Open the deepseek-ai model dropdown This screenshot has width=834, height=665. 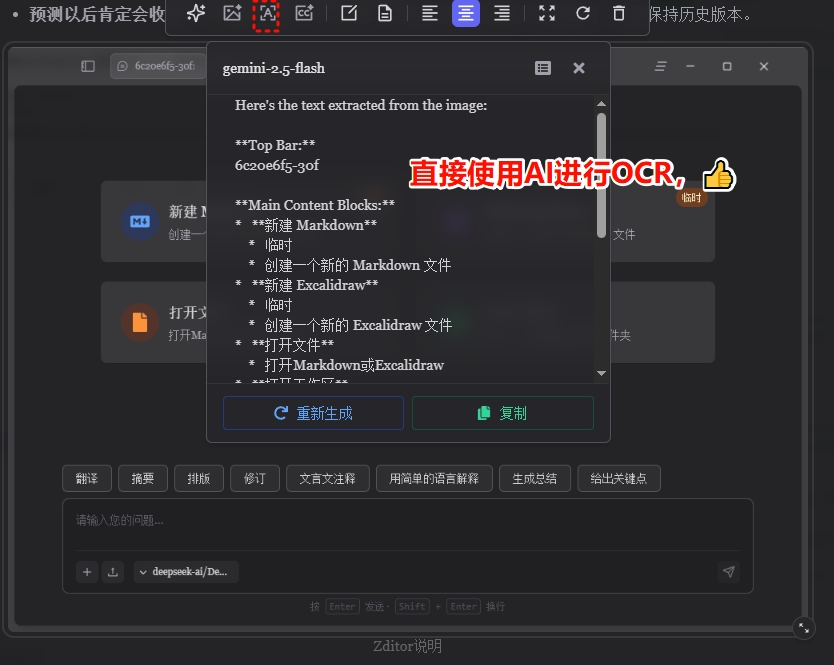(186, 572)
